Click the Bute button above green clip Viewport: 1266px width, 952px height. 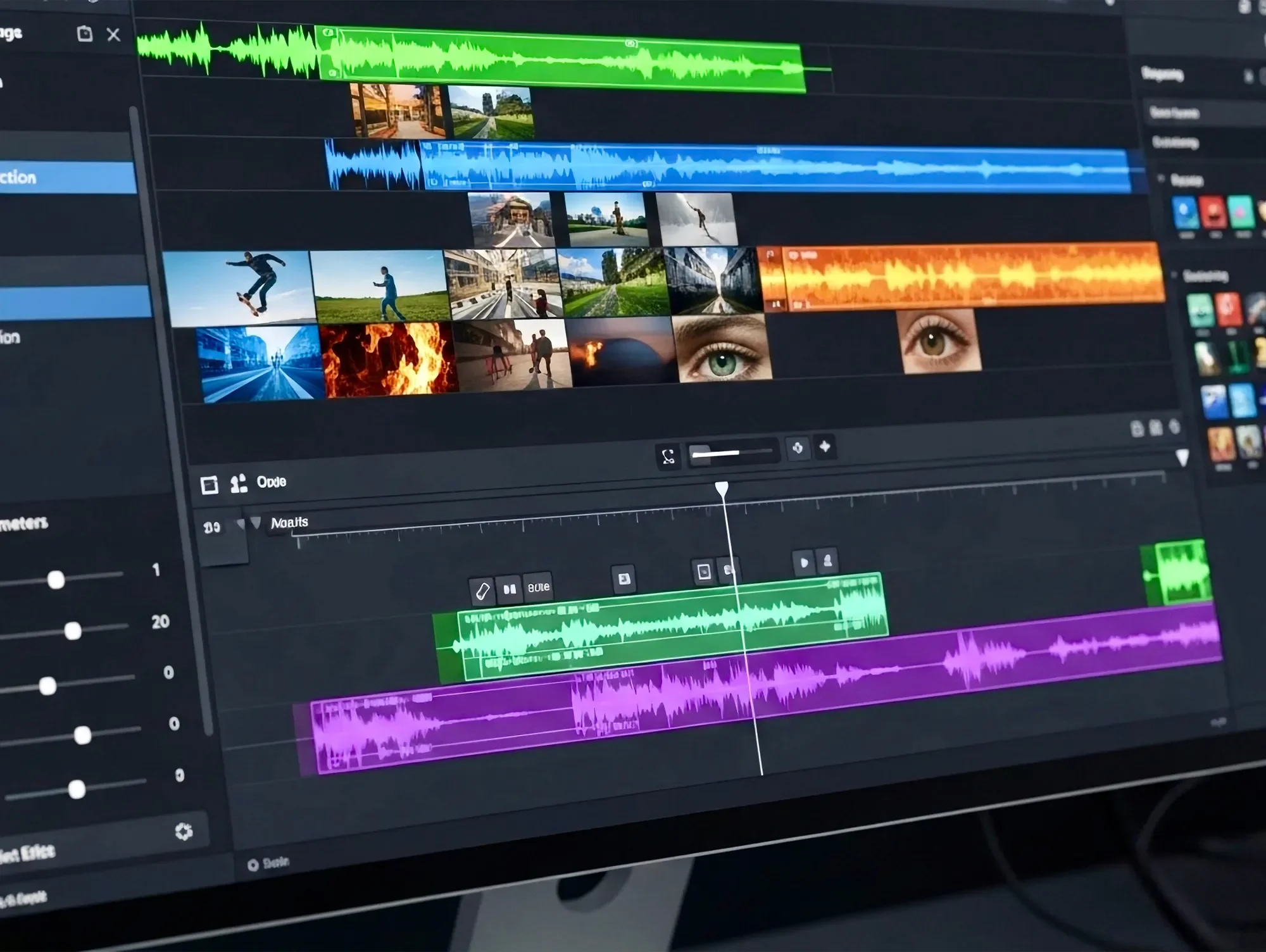pos(538,587)
